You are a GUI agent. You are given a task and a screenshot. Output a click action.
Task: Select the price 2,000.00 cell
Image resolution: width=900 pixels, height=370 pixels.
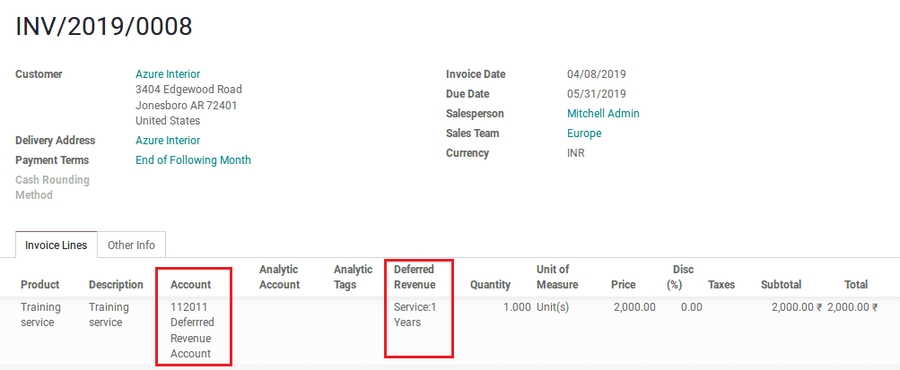tap(634, 307)
